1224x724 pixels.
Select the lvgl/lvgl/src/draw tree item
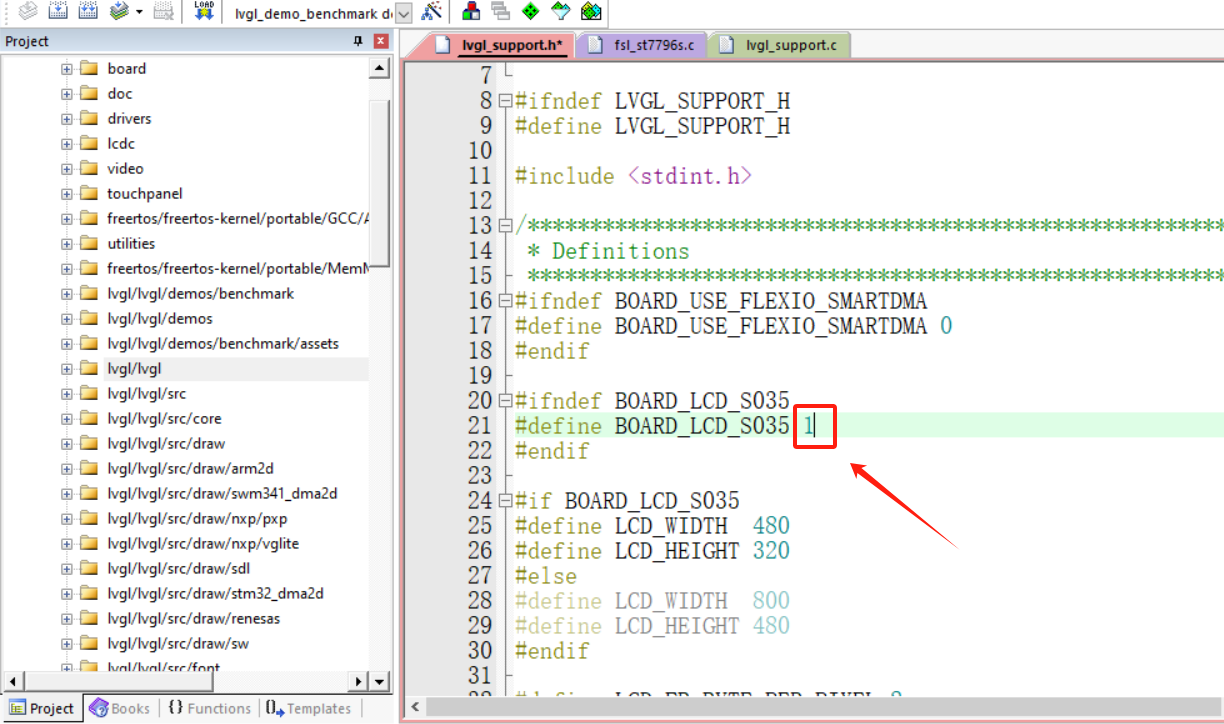165,444
